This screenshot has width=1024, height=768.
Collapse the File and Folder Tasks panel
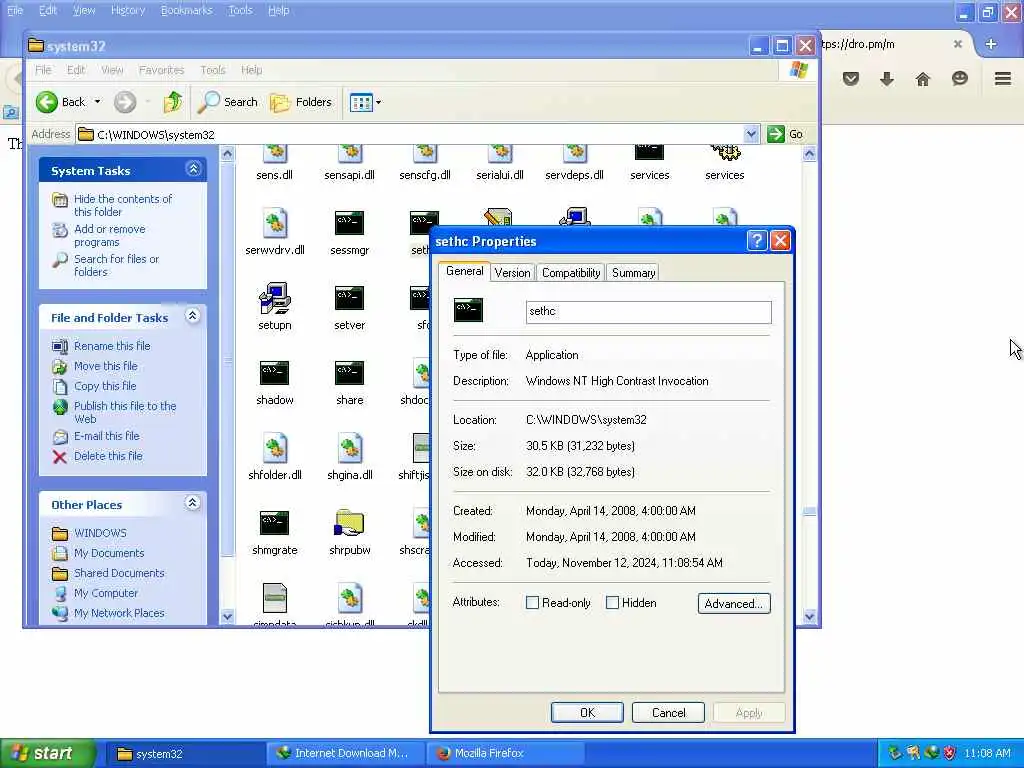point(193,316)
